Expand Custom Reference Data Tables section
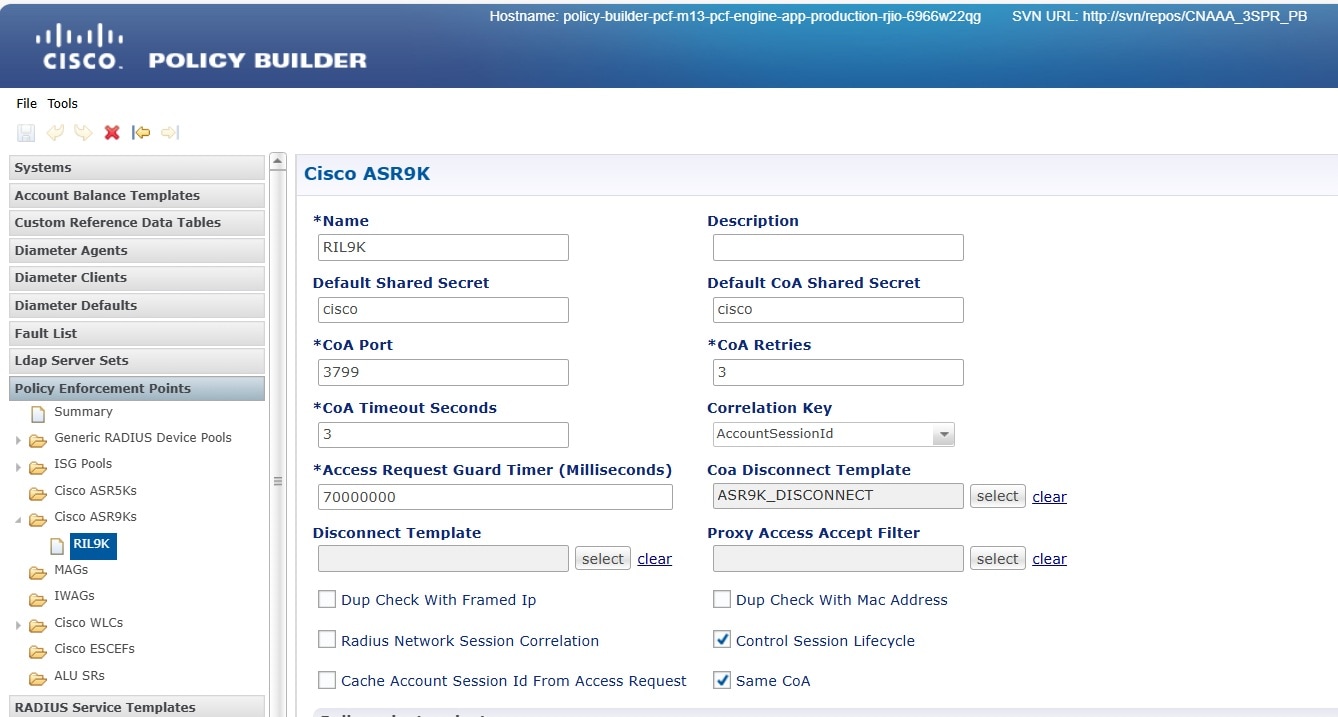This screenshot has height=717, width=1338. (137, 223)
